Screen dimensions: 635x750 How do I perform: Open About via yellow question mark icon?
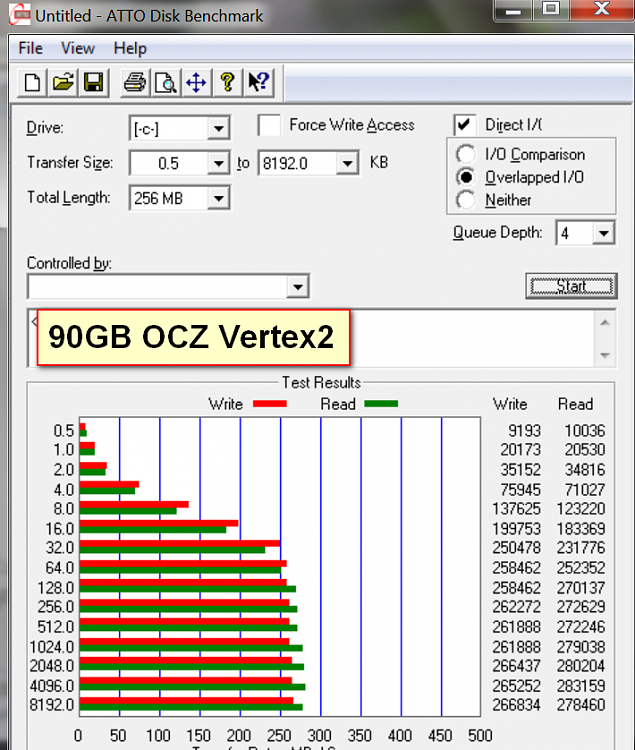click(227, 83)
